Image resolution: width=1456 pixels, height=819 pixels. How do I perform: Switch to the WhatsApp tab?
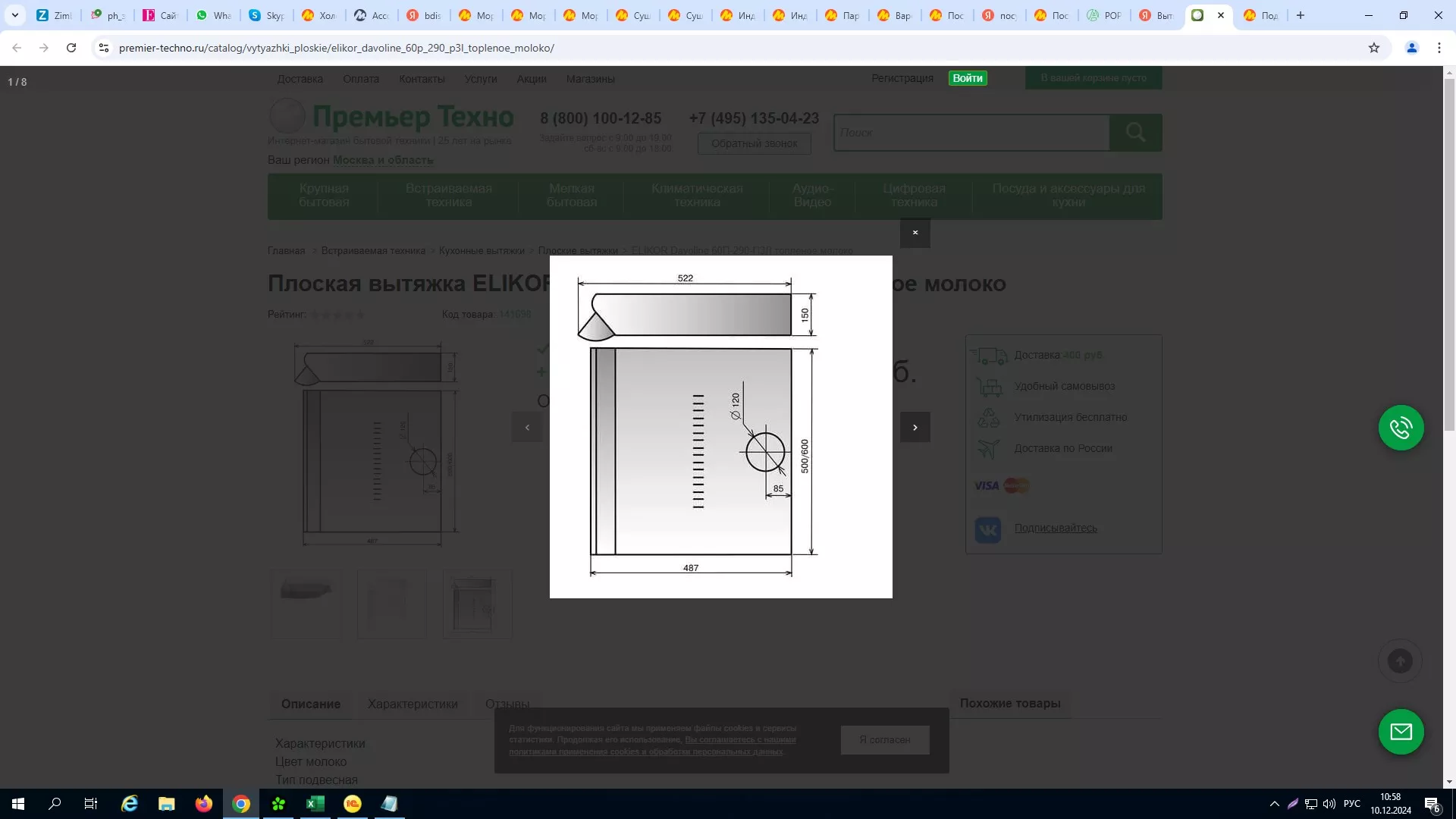(x=213, y=15)
